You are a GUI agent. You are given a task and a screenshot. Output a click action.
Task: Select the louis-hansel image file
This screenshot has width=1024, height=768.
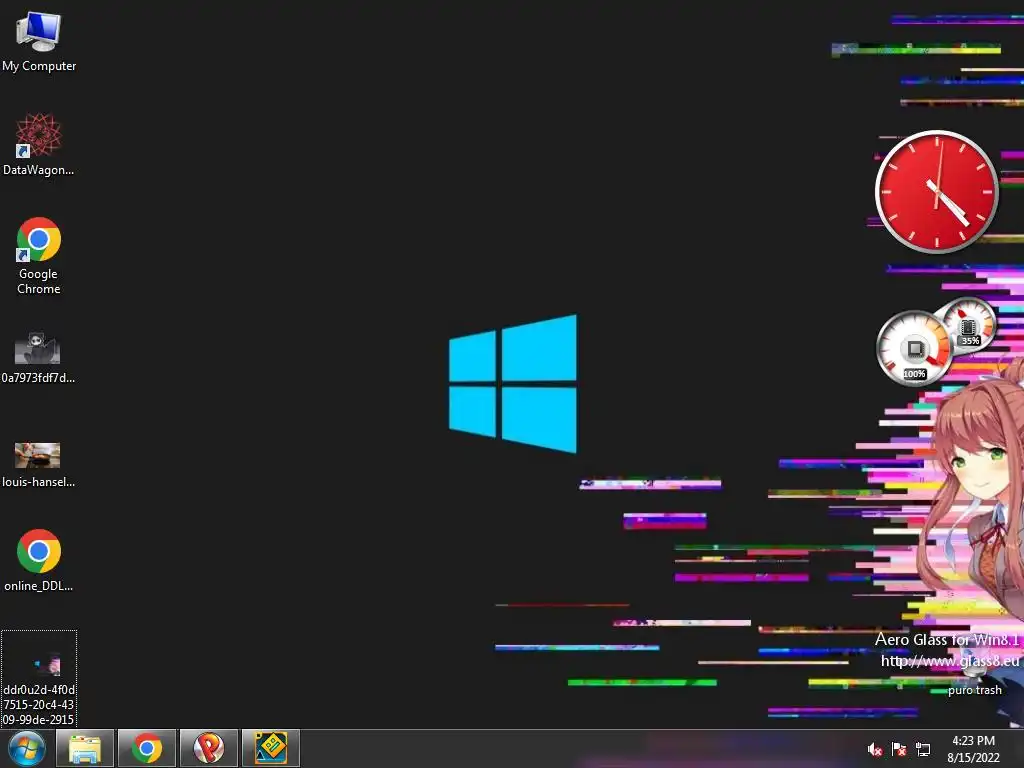[x=38, y=465]
